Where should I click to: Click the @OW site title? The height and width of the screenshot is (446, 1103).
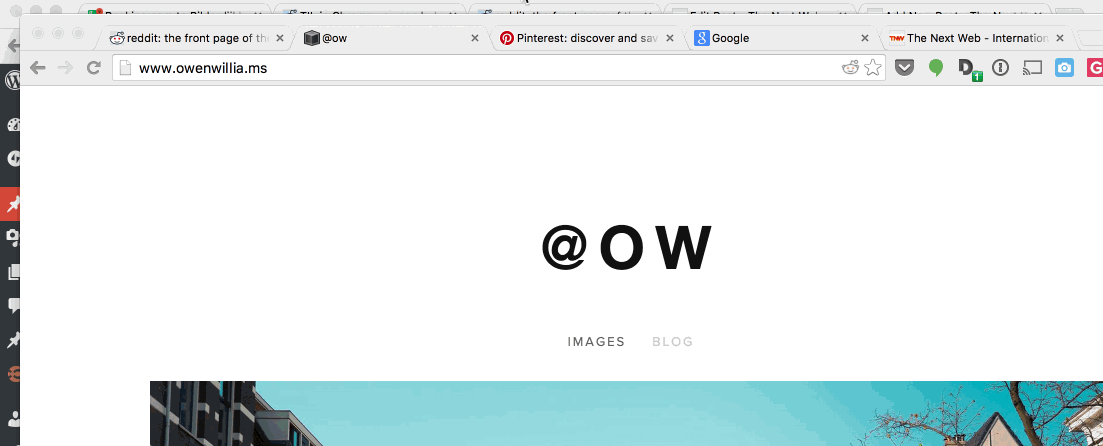coord(627,248)
